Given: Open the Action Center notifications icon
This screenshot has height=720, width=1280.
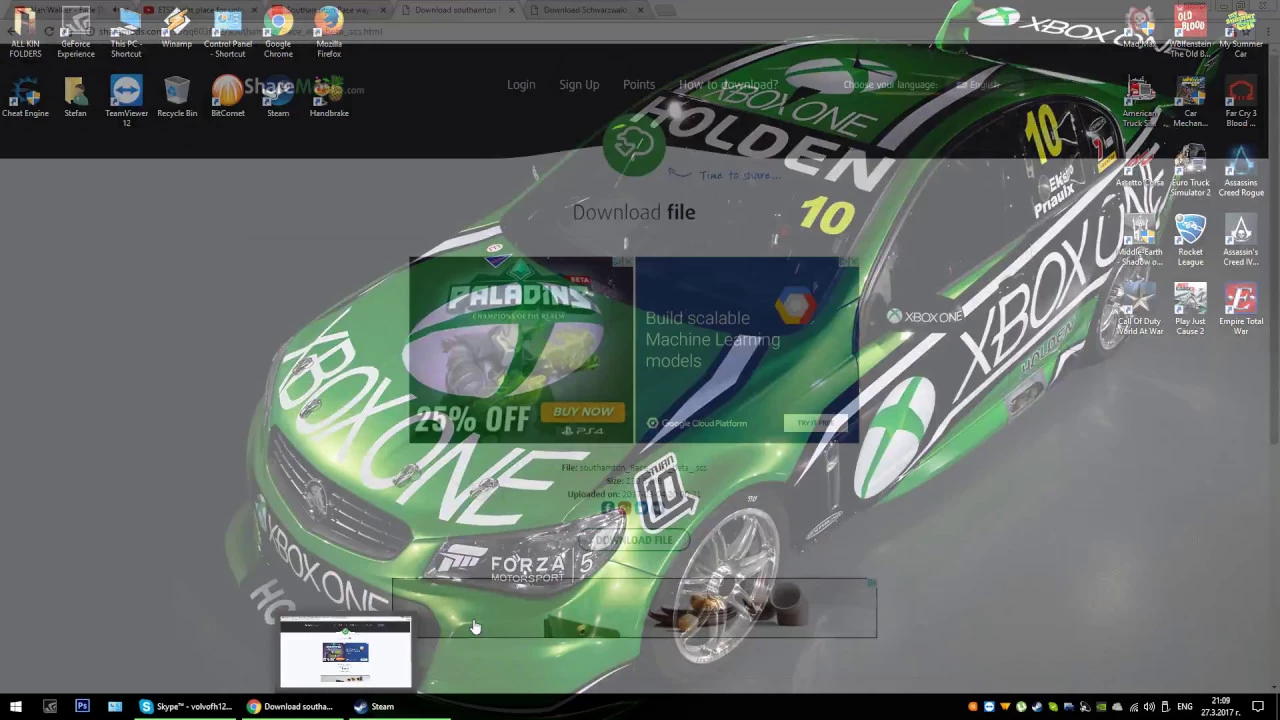Looking at the screenshot, I should coord(1258,707).
